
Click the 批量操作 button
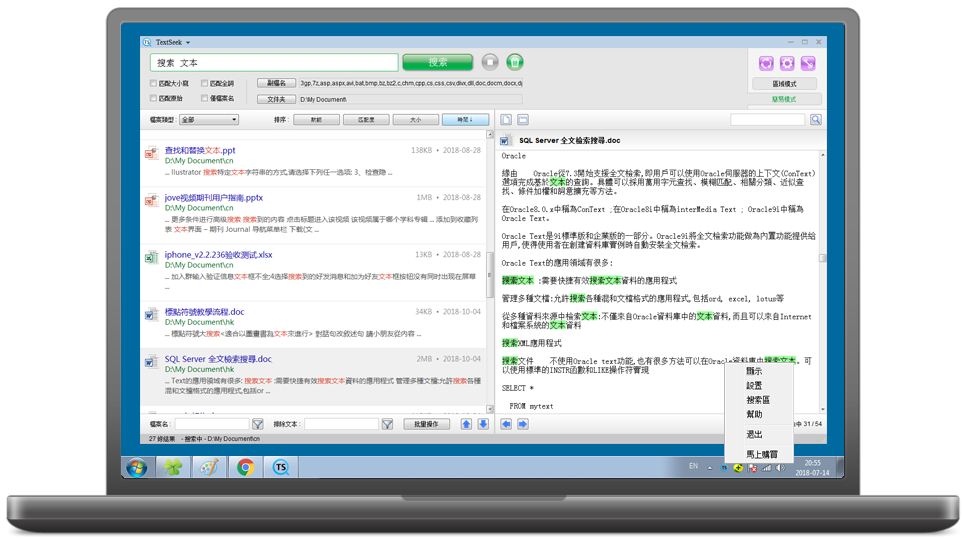coord(426,424)
